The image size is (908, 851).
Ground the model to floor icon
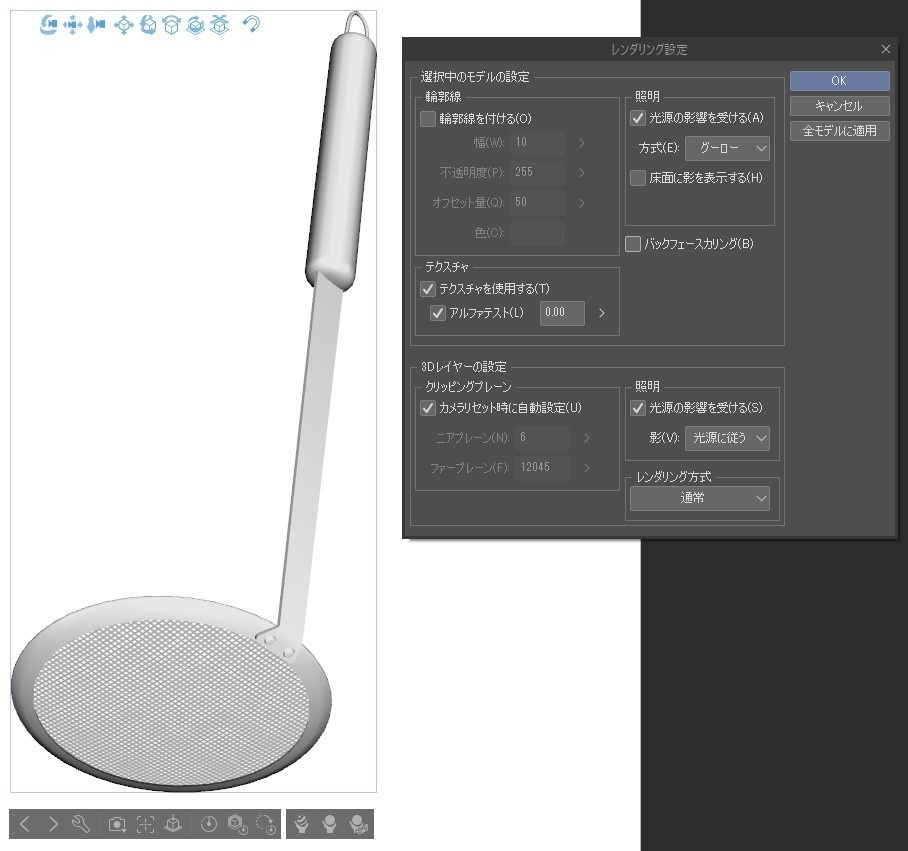[173, 824]
